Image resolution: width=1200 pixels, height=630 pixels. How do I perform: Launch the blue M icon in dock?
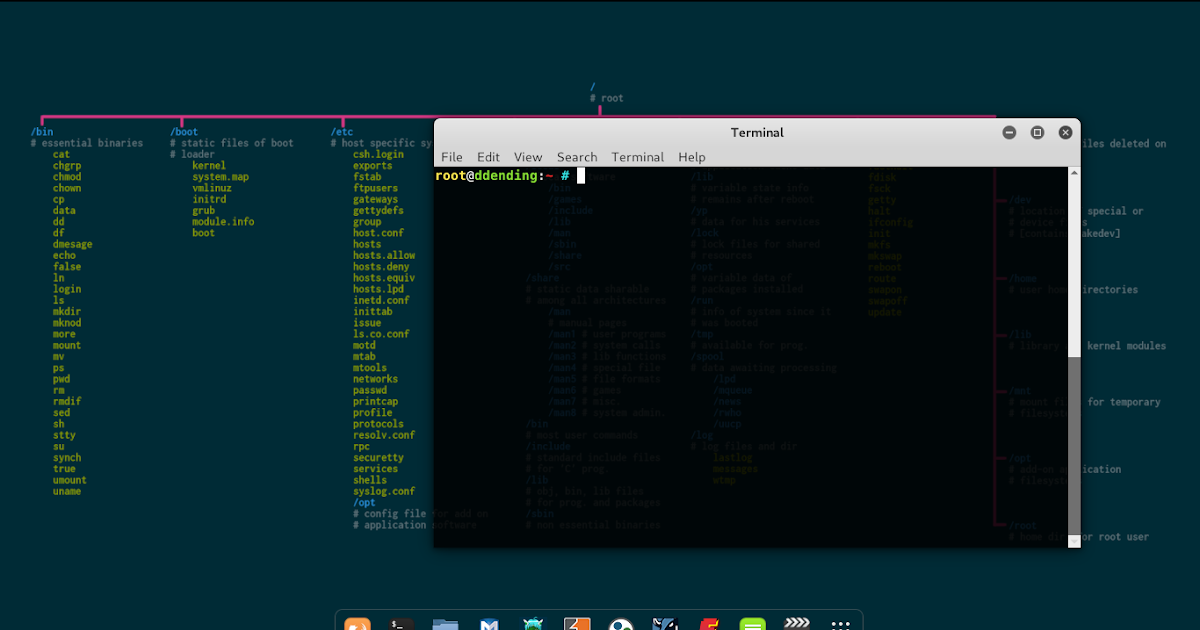pos(490,625)
